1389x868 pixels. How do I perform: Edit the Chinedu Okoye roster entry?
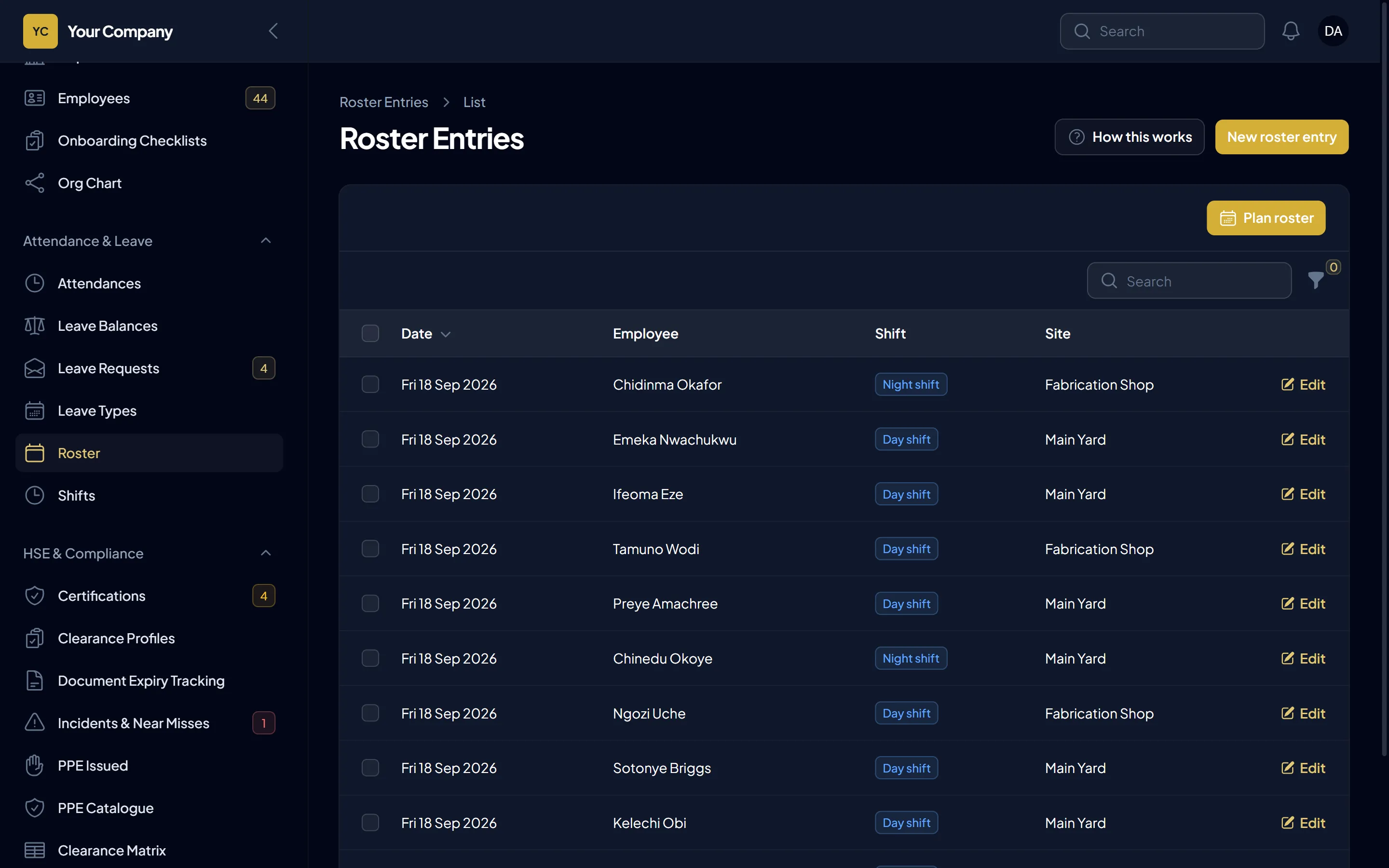tap(1303, 658)
